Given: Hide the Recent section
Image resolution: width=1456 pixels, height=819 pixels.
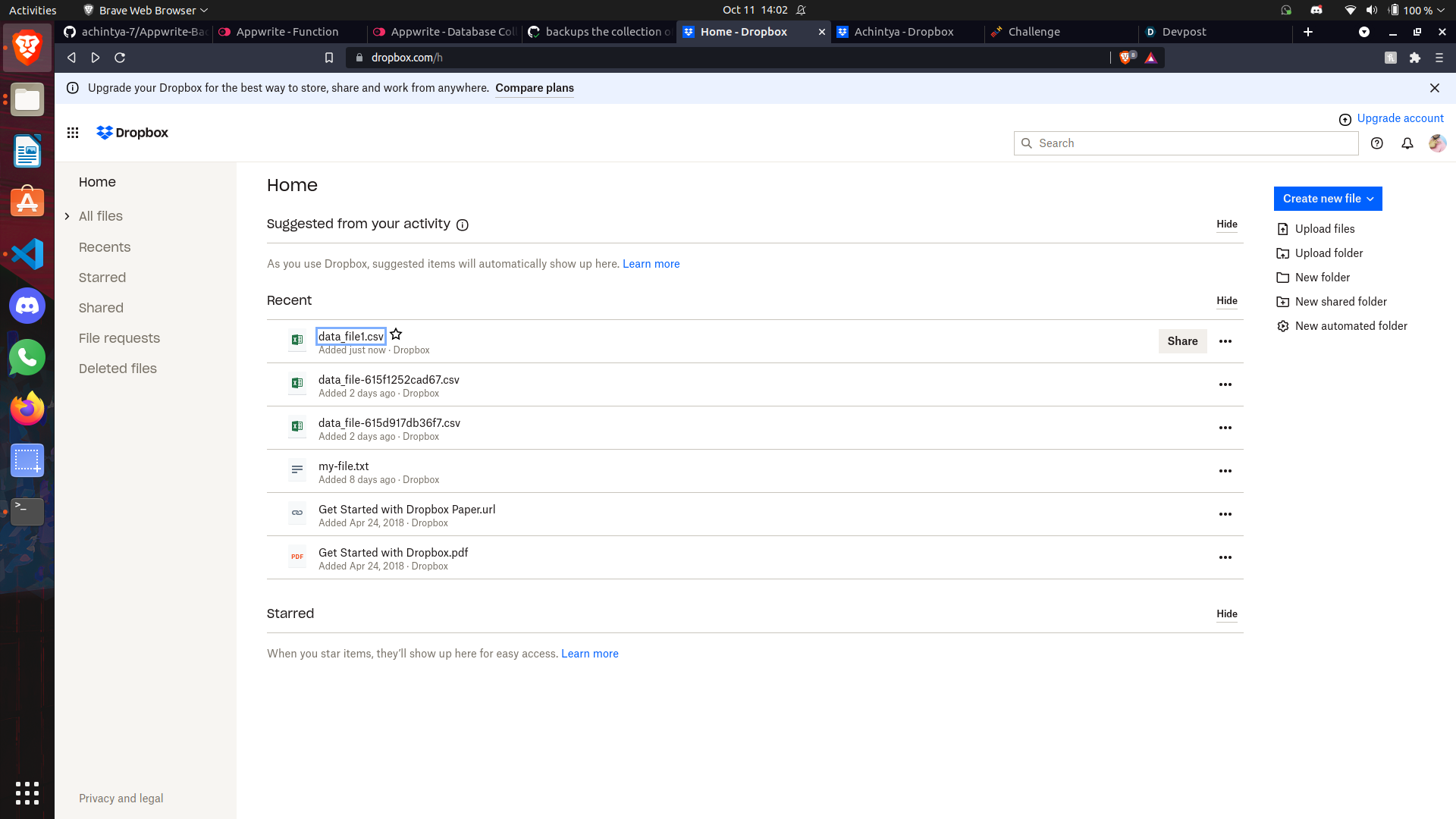Looking at the screenshot, I should click(1226, 301).
